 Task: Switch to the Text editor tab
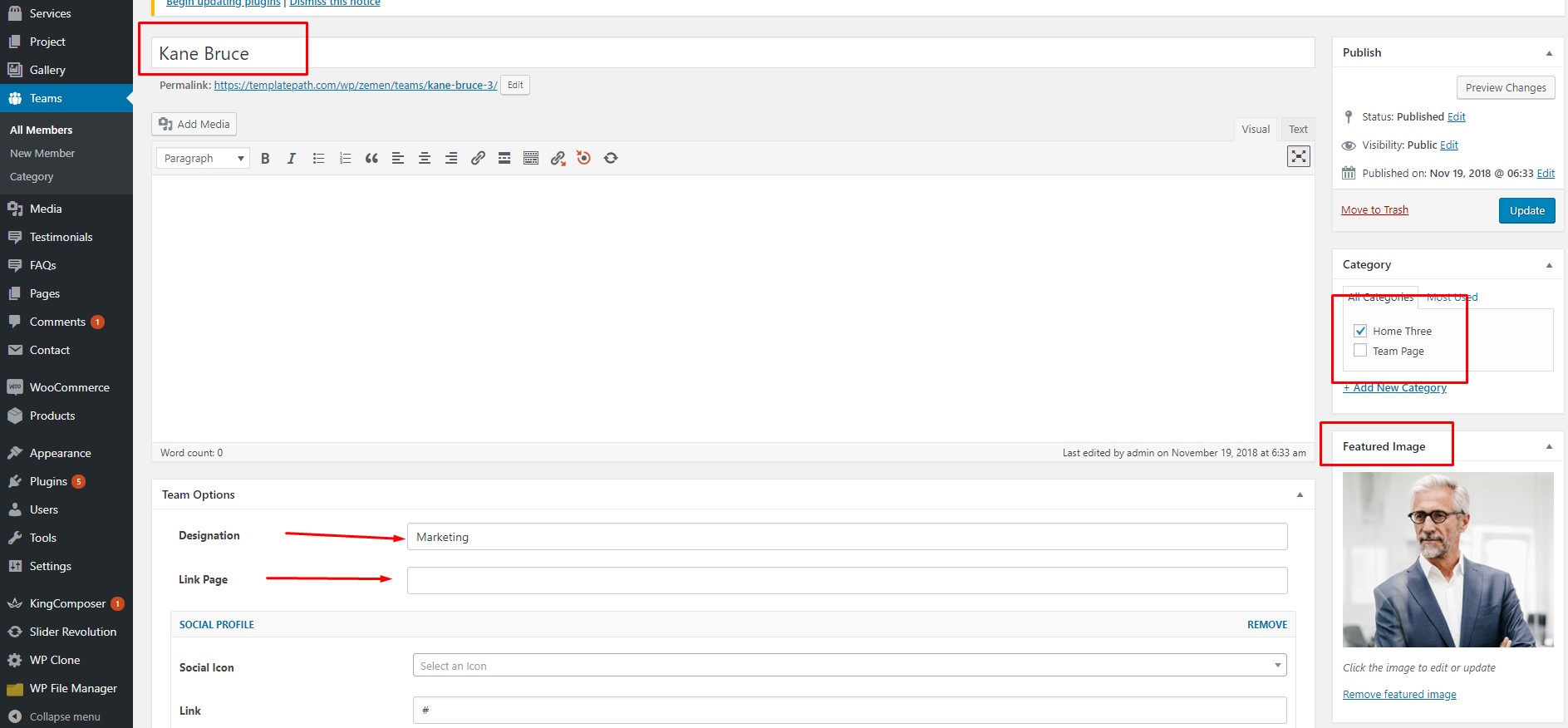[x=1297, y=130]
